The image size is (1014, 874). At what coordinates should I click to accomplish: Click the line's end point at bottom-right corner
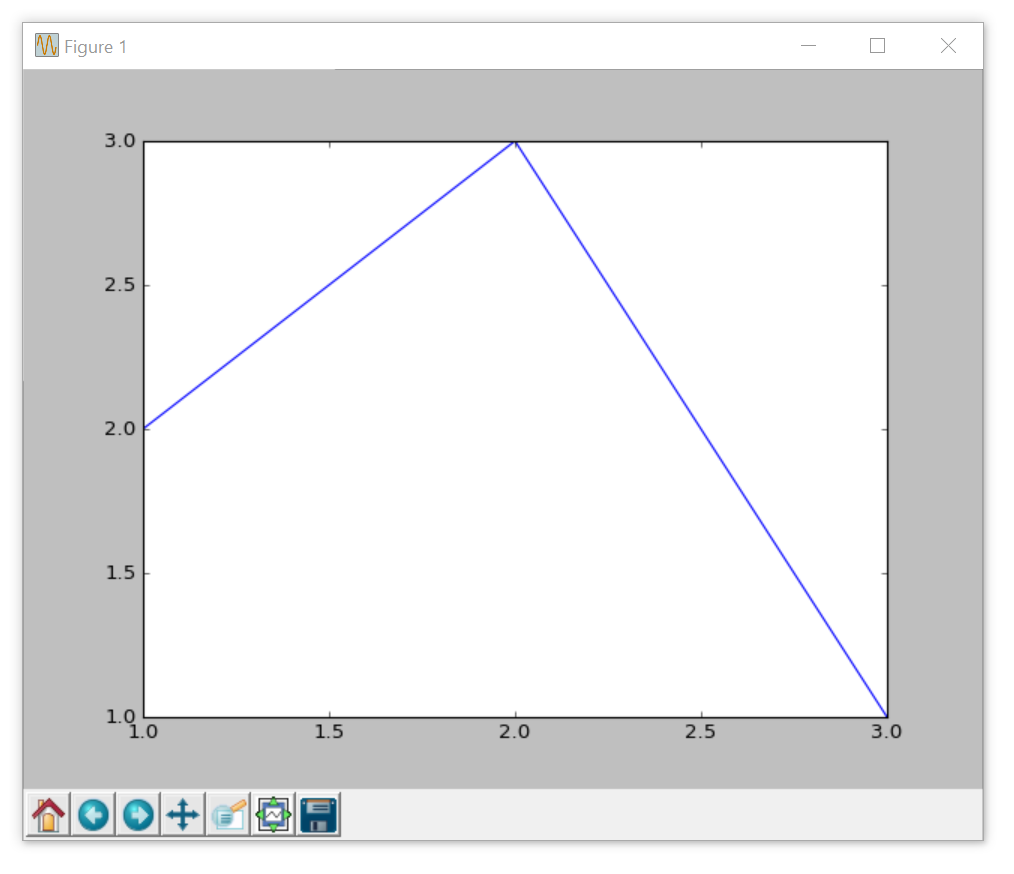pos(886,716)
